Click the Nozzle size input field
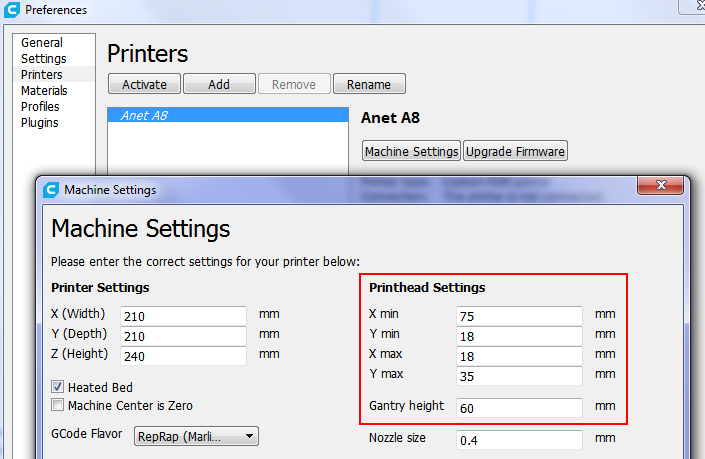This screenshot has width=705, height=459. 519,440
